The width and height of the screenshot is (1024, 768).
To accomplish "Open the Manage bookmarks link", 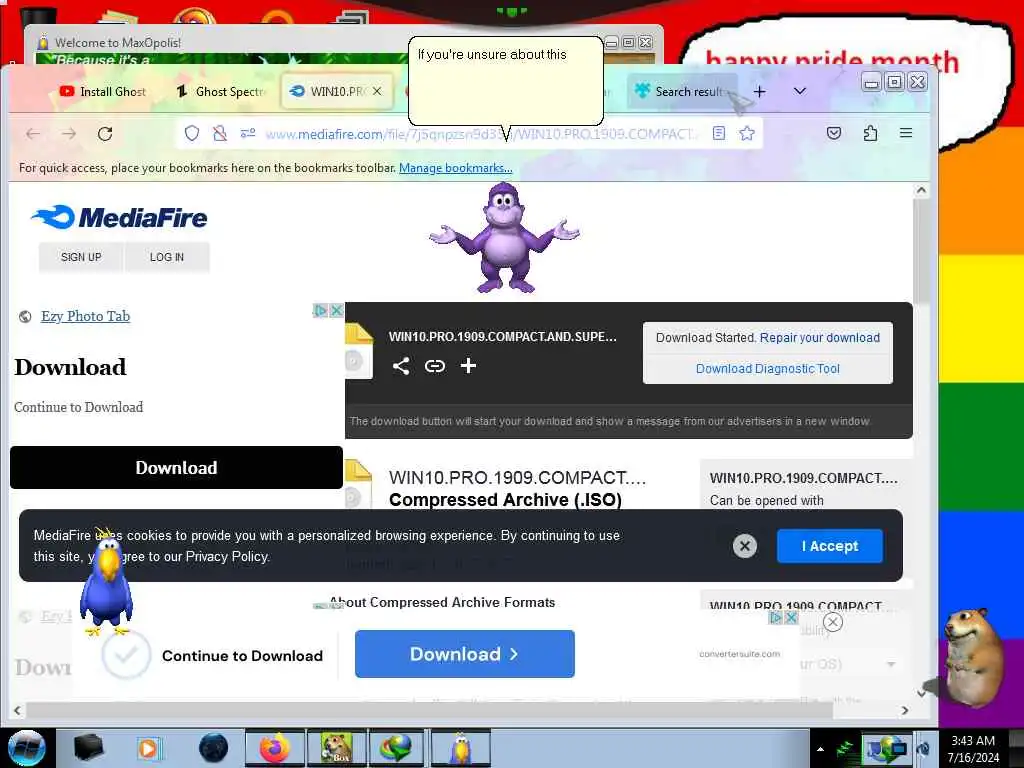I will tap(455, 168).
